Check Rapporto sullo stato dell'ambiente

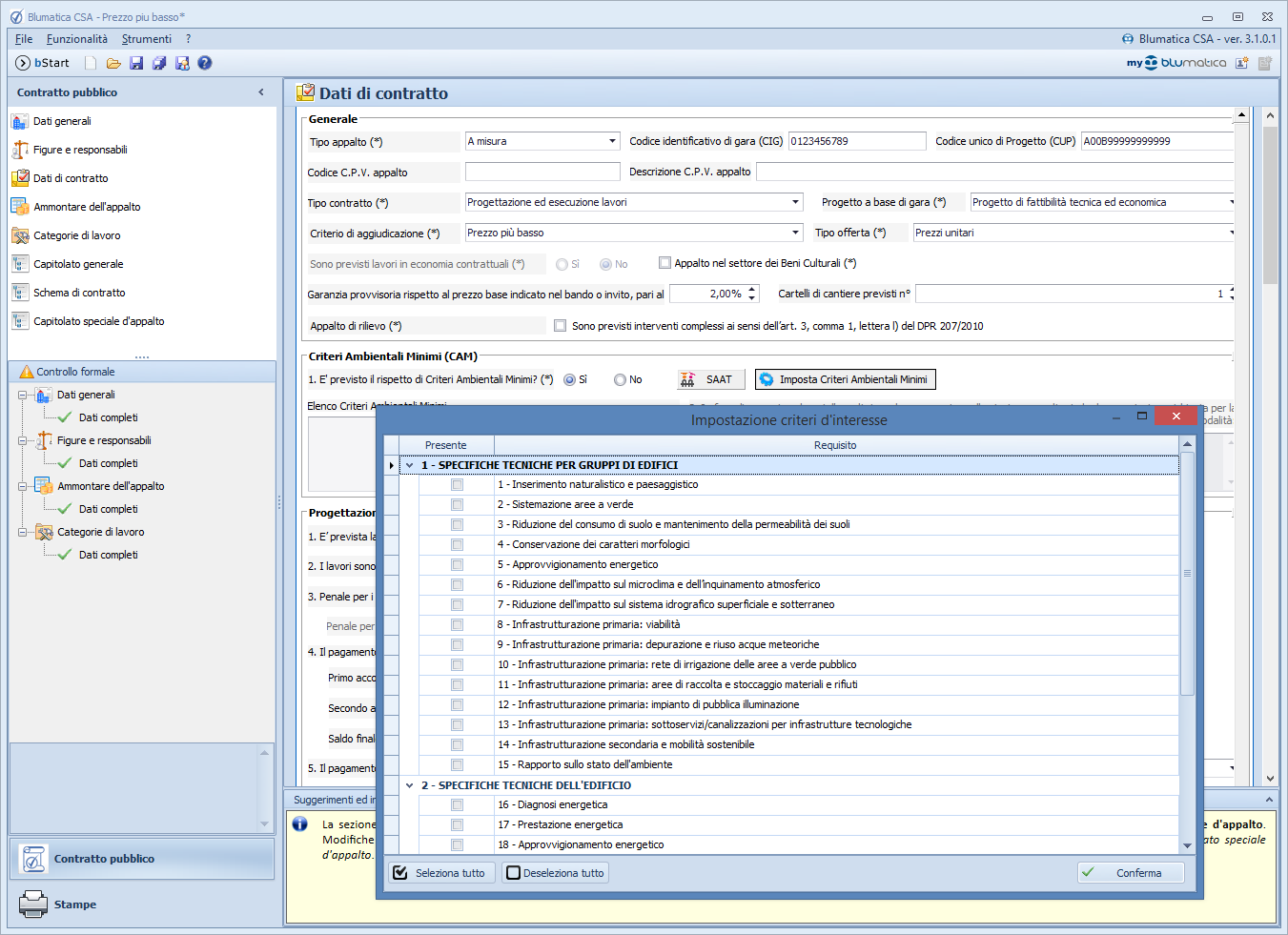457,765
